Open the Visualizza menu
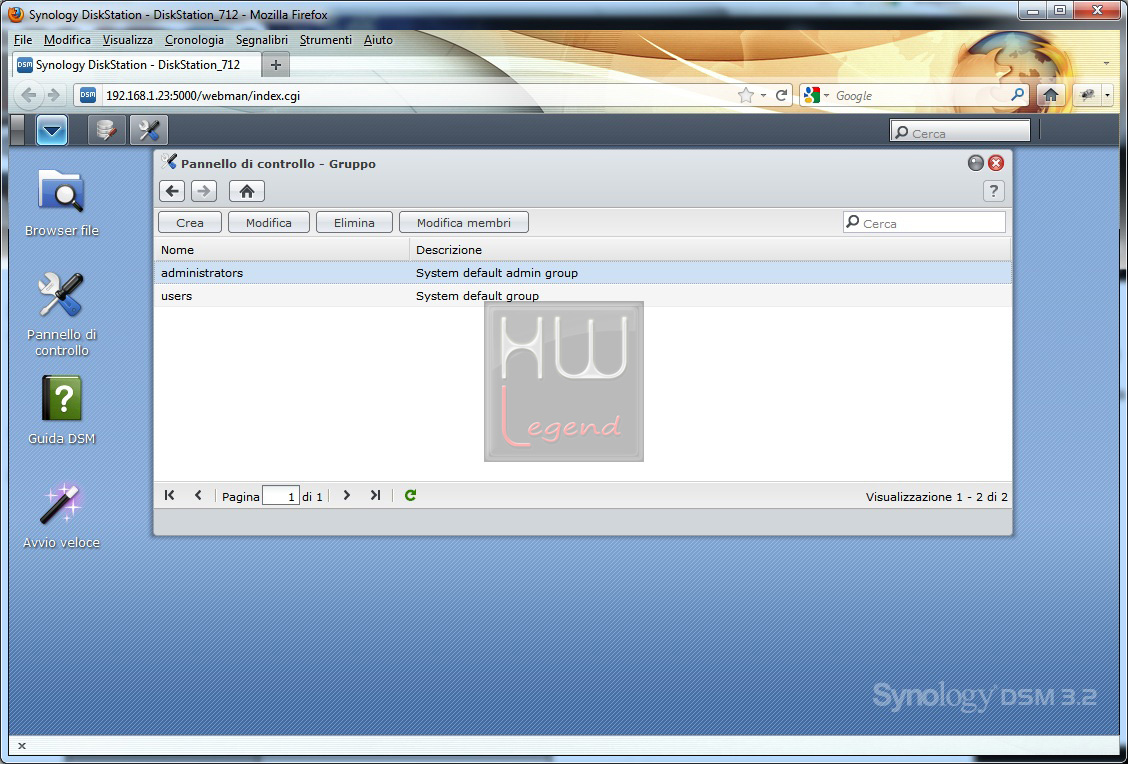 [127, 40]
